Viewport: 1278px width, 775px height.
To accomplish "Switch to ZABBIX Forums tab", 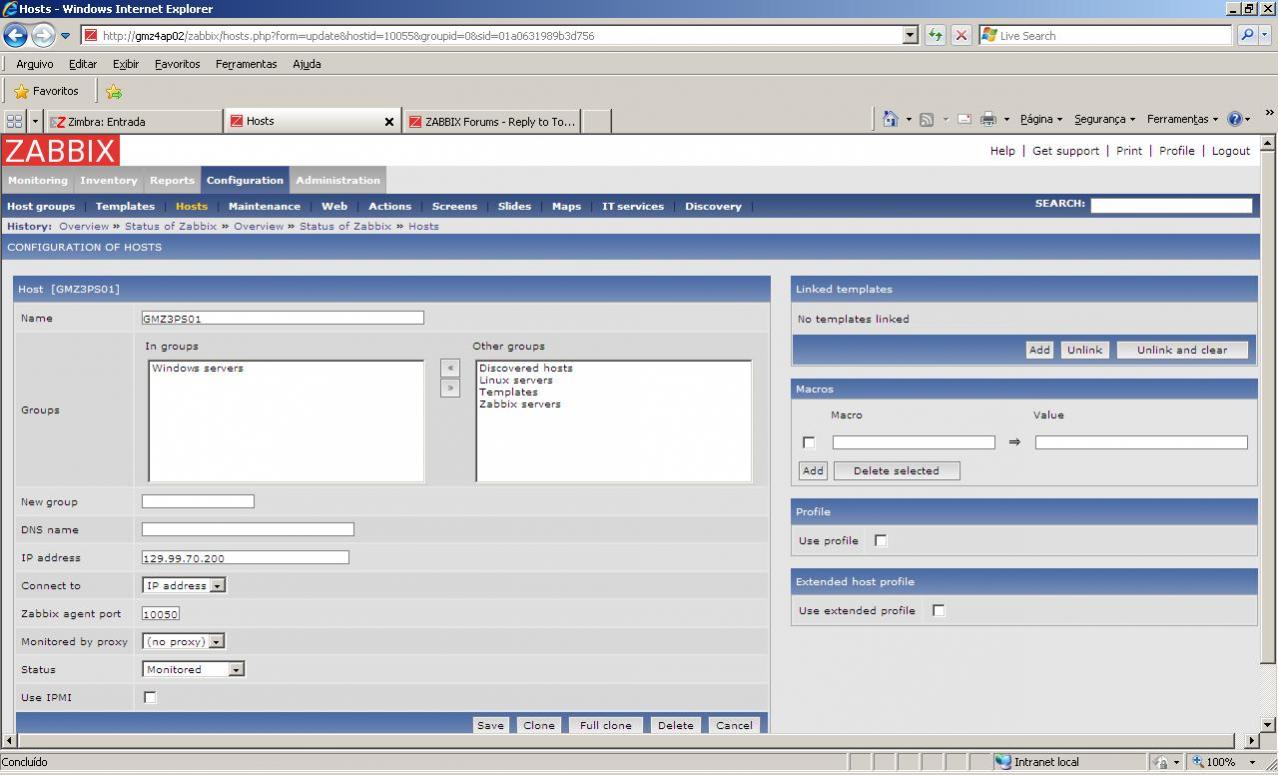I will coord(492,122).
